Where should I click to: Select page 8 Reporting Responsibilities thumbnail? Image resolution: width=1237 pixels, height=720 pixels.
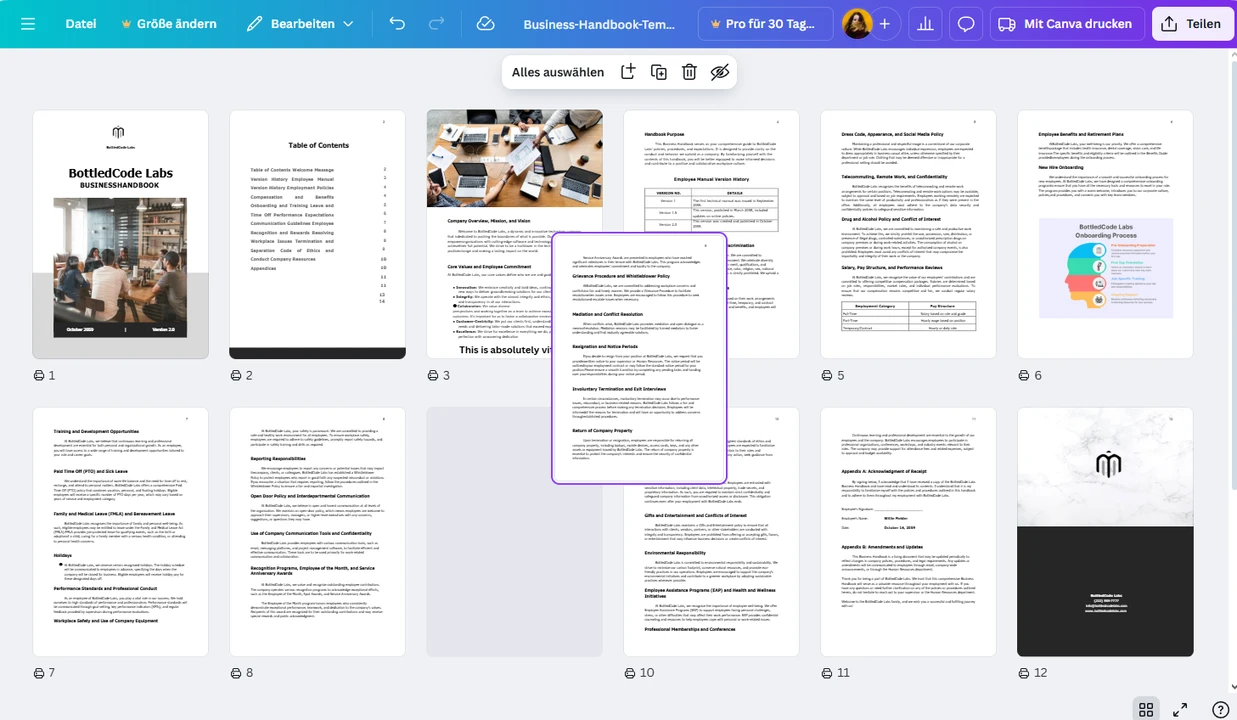(x=317, y=532)
